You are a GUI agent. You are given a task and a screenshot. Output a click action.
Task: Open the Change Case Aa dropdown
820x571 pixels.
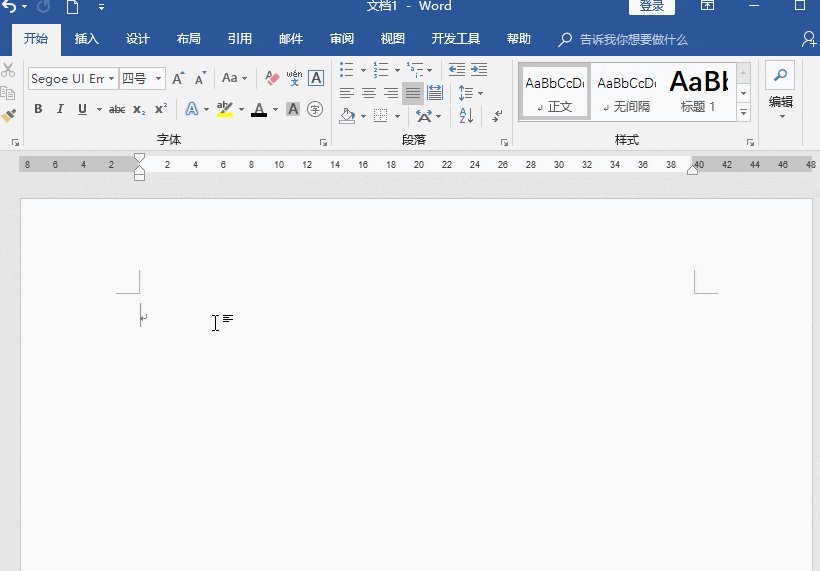[234, 78]
